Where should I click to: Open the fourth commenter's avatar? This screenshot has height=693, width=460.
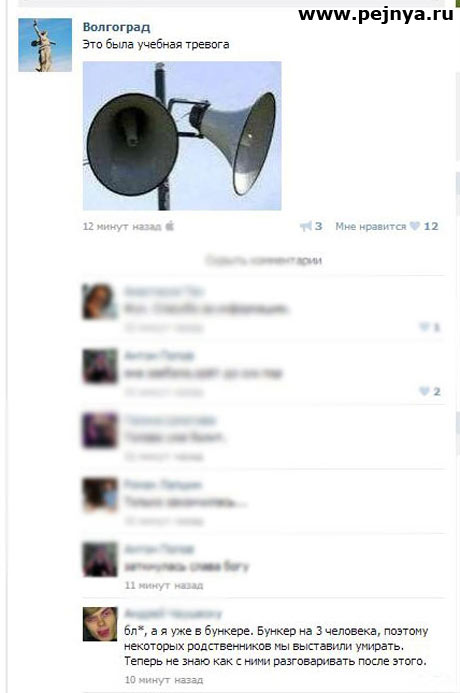click(x=100, y=495)
